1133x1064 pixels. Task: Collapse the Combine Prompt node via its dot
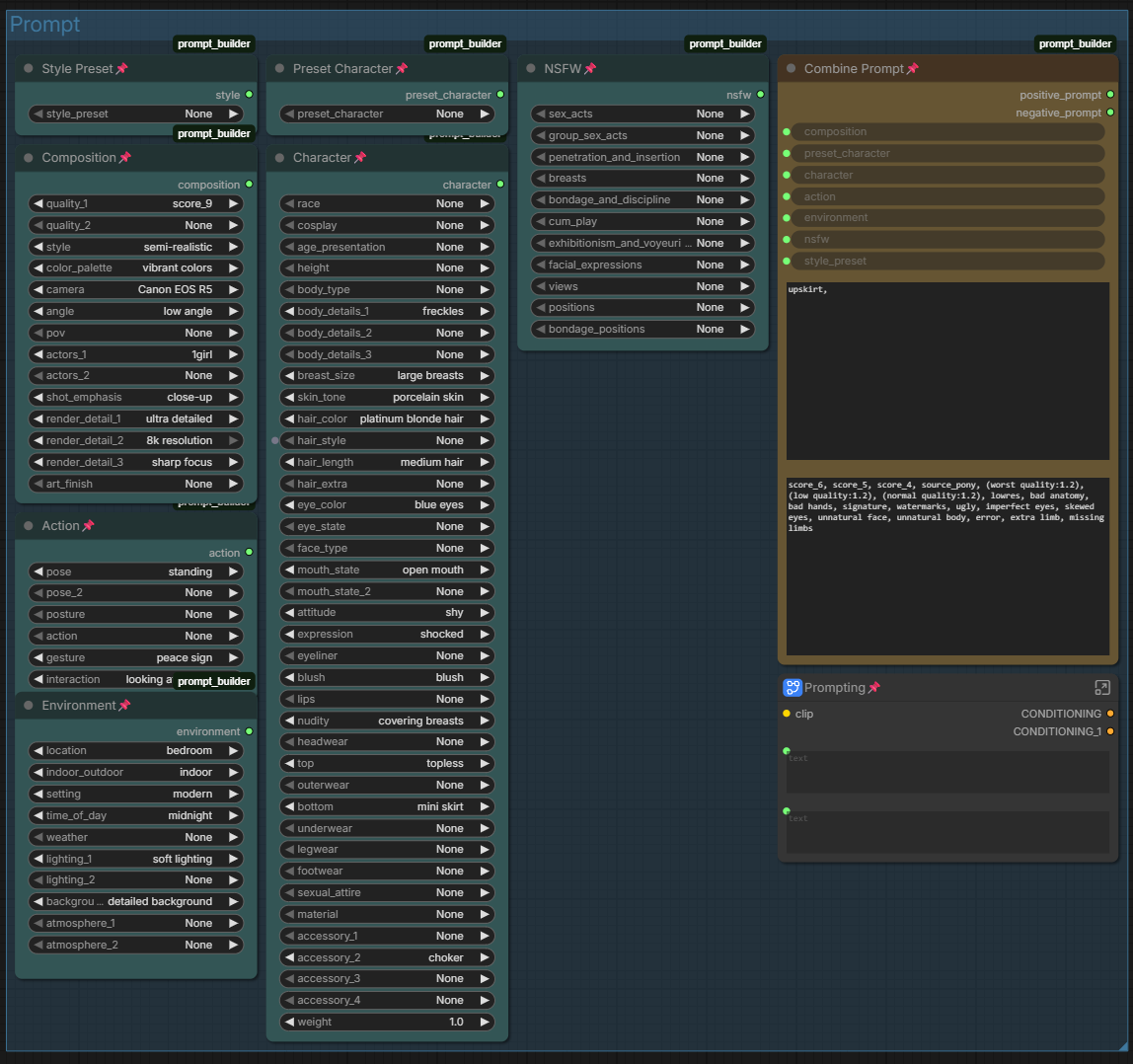792,69
